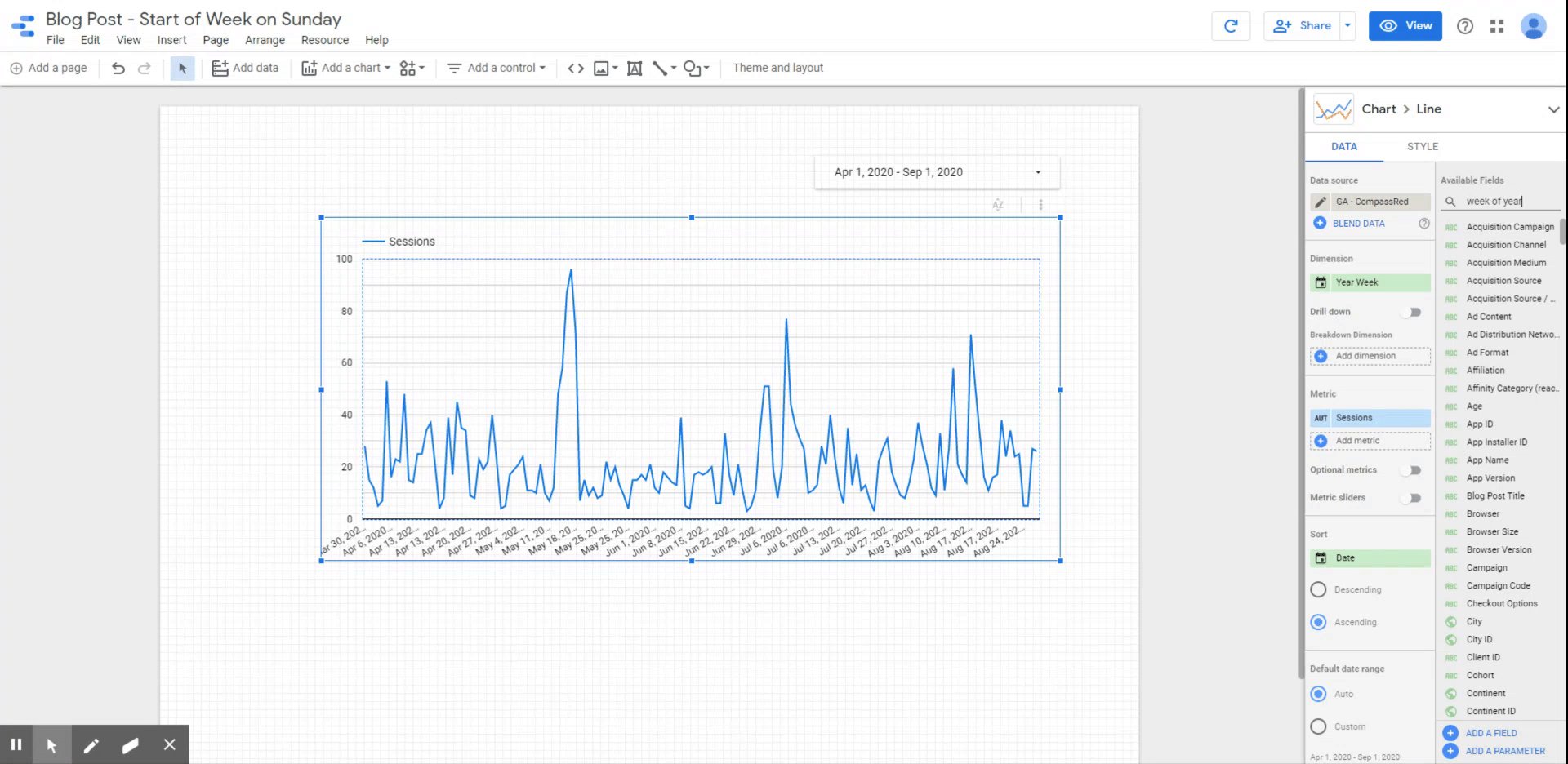The height and width of the screenshot is (764, 1568).
Task: Click Add metric below Sessions
Action: click(1370, 441)
